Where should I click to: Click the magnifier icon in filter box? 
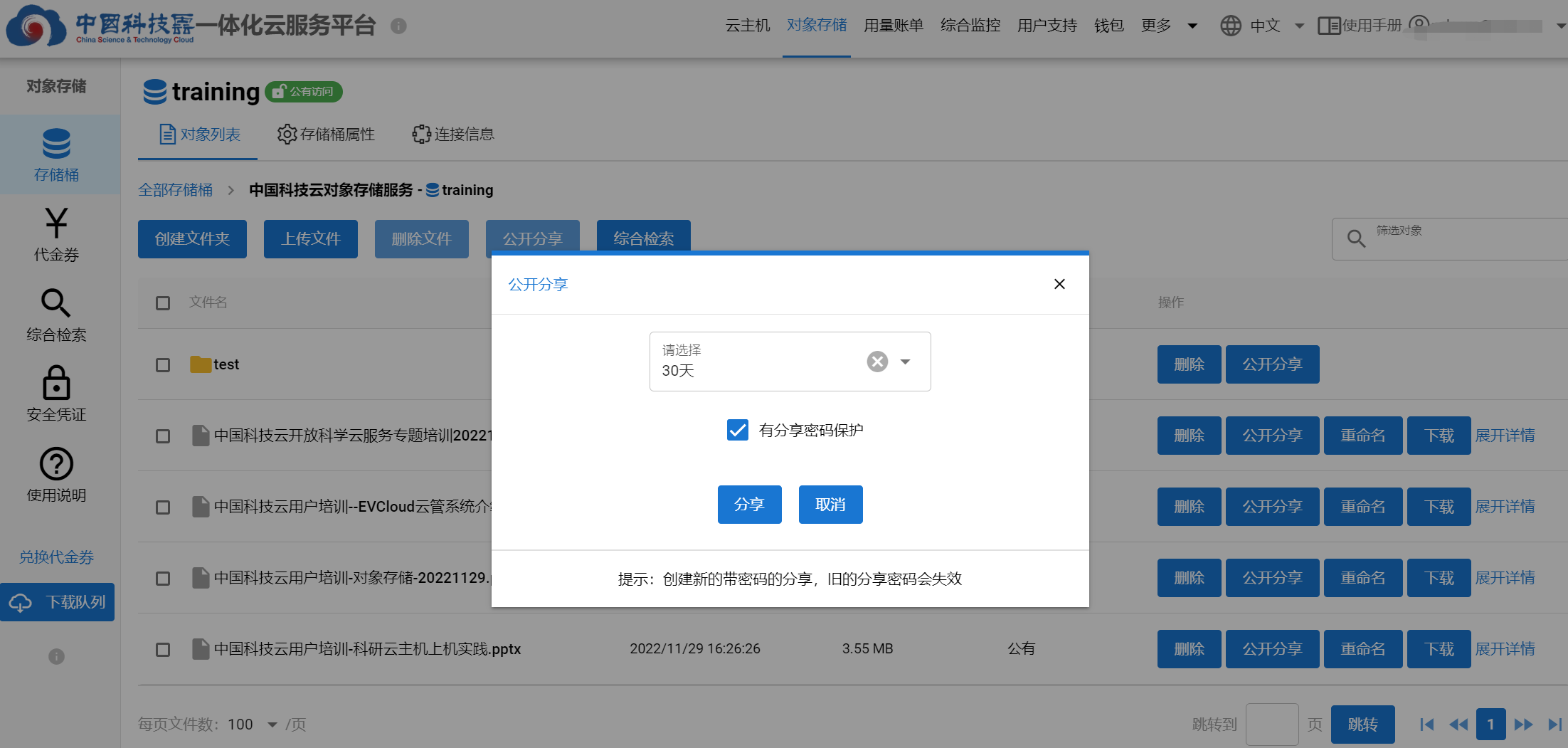1356,238
